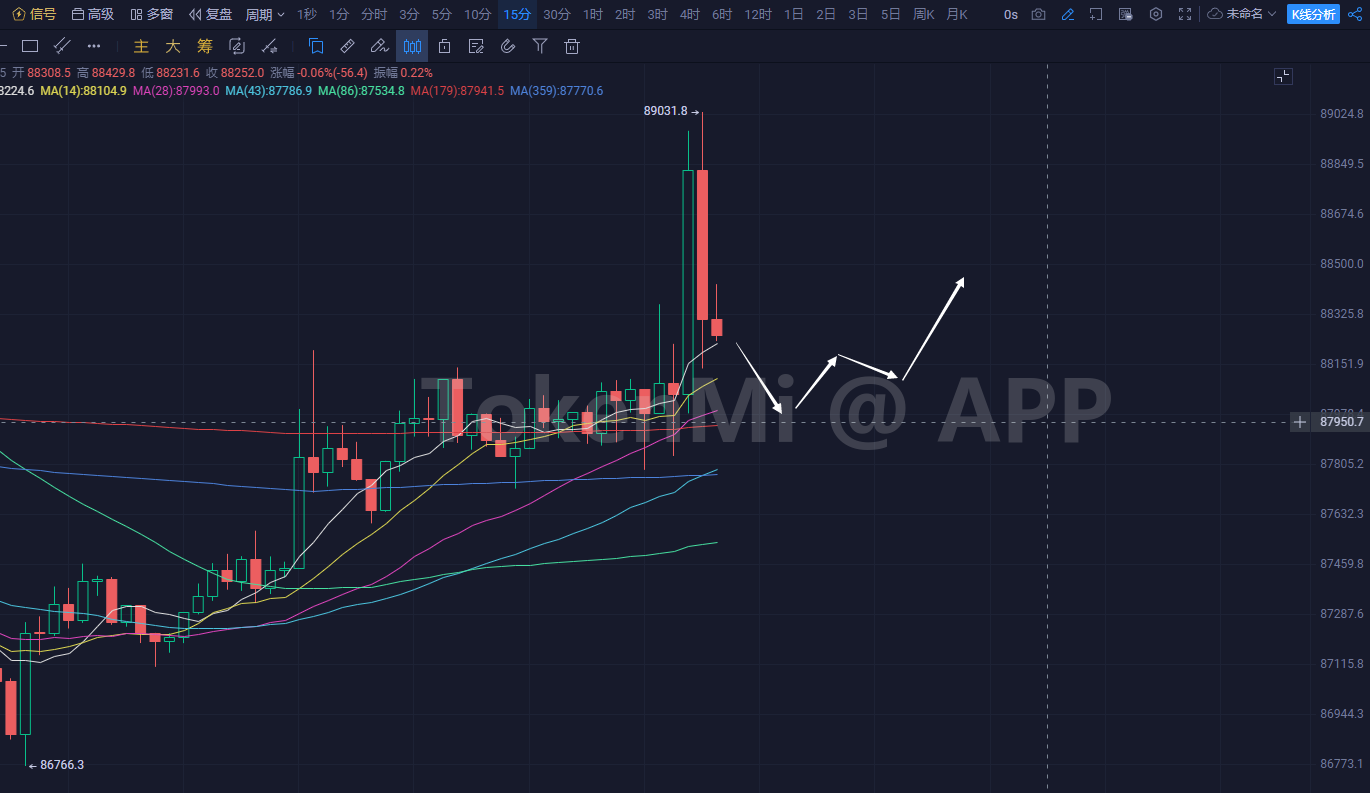Open chart settings hexagon icon
This screenshot has width=1370, height=793.
pos(1156,14)
